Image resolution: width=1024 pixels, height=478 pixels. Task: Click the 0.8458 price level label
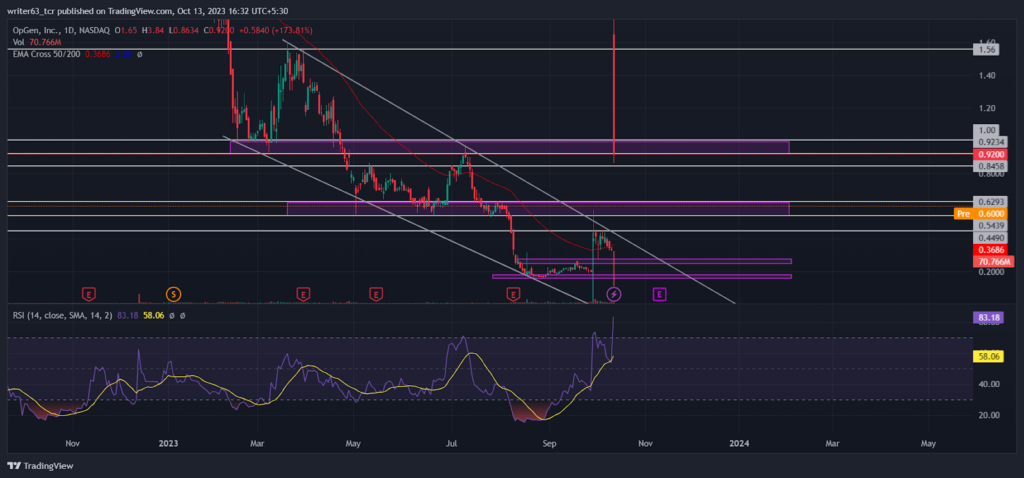tap(991, 167)
